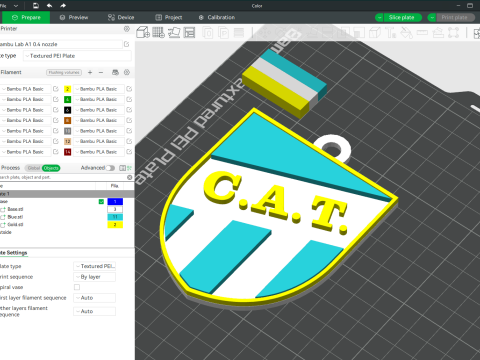Click the Flushing volumes button
The width and height of the screenshot is (480, 360).
pyautogui.click(x=64, y=72)
